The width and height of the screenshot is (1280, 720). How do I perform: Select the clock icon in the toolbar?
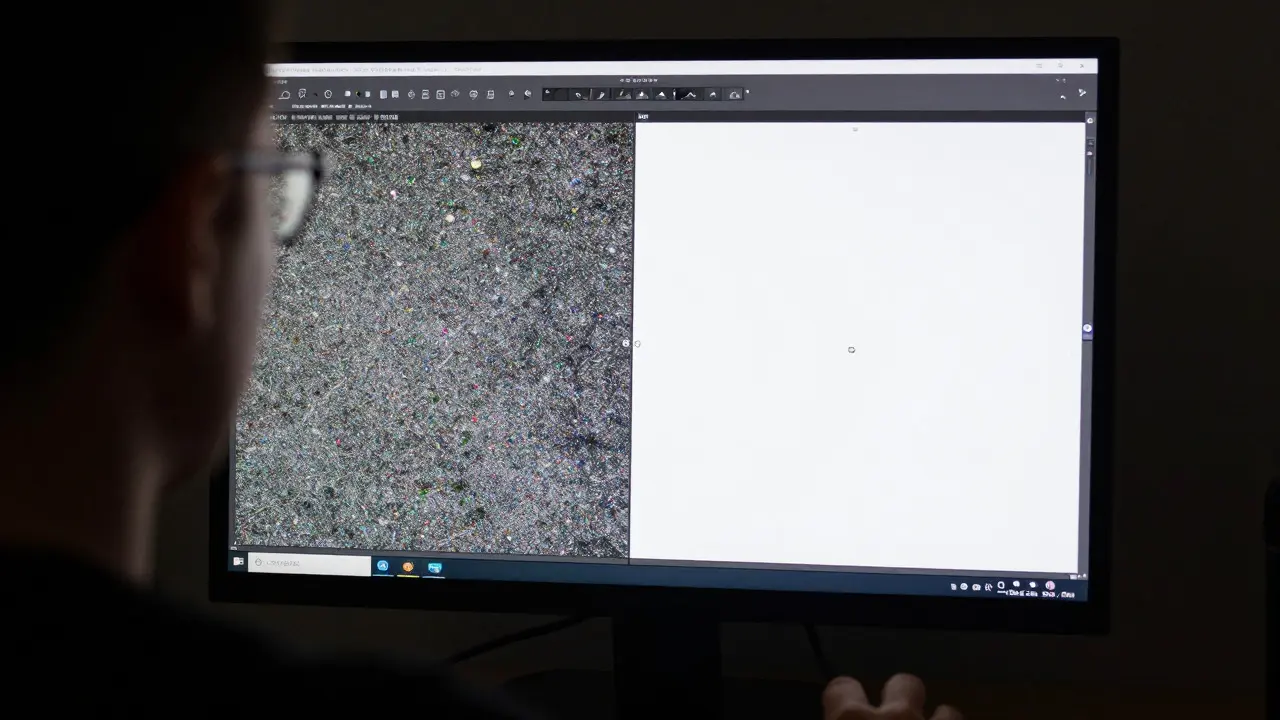tap(328, 94)
